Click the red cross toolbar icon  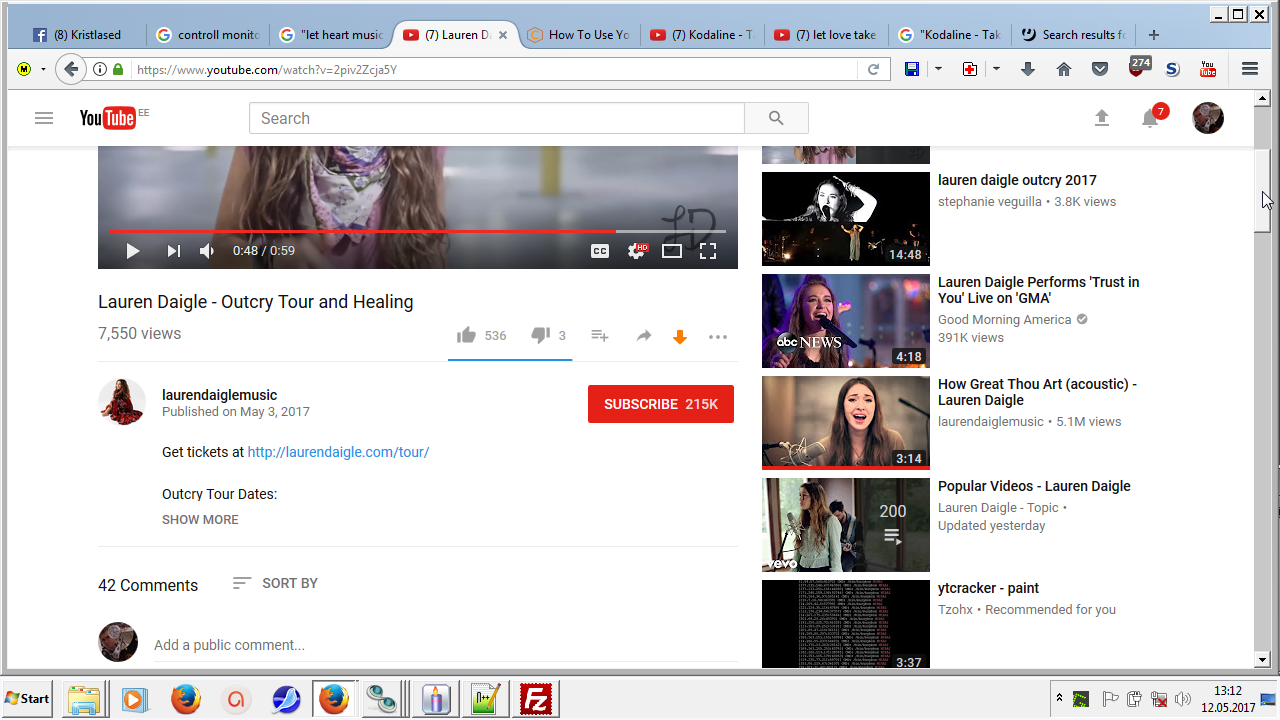click(x=970, y=69)
